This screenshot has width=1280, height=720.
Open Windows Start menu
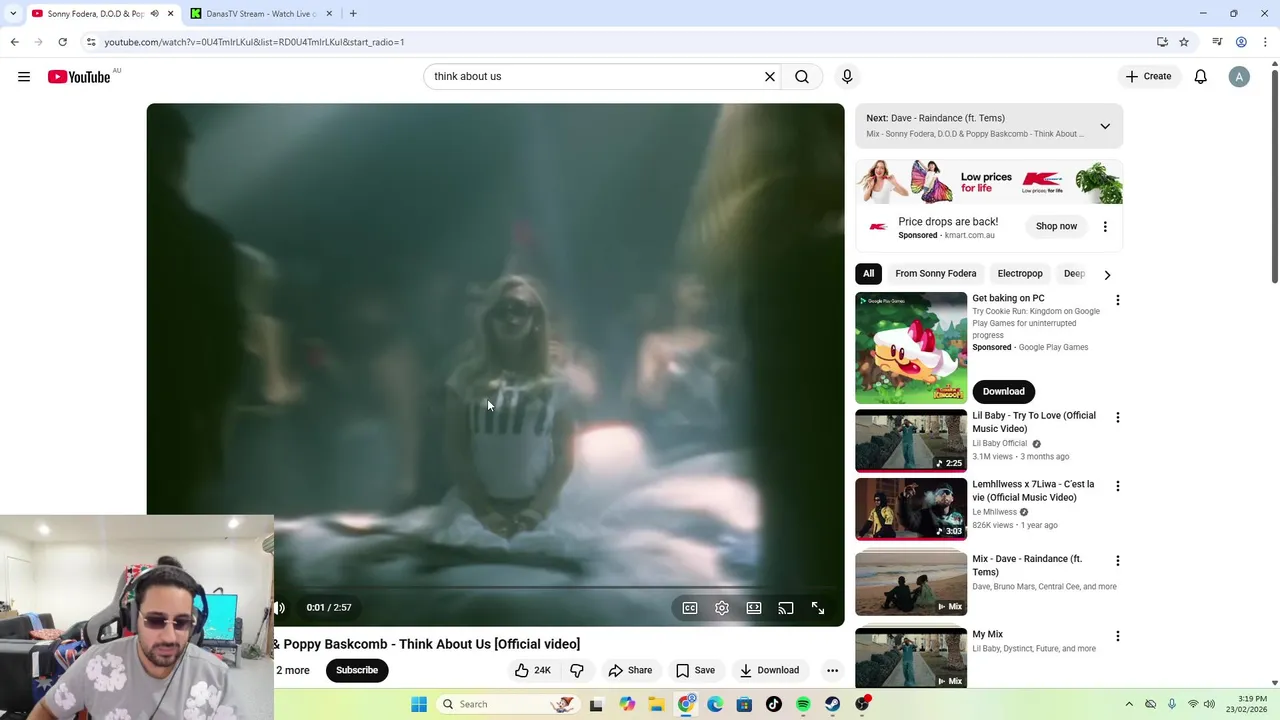coord(419,704)
